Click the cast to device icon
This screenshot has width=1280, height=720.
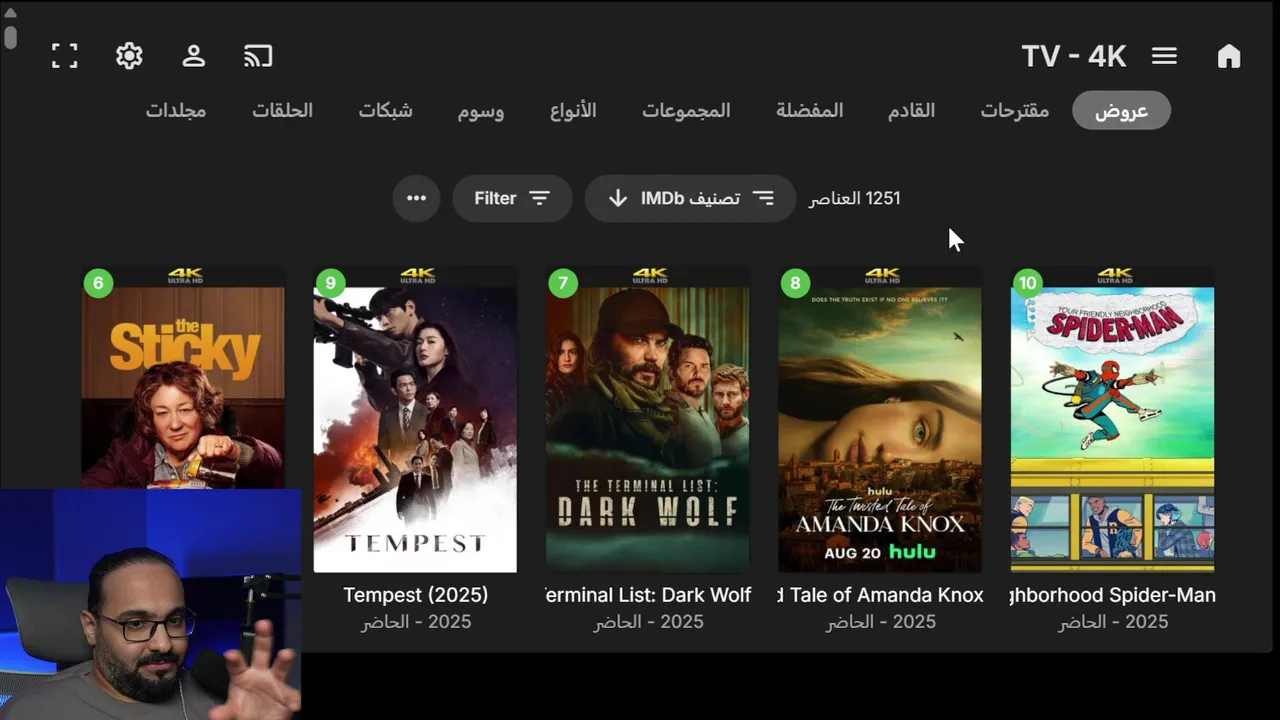pos(258,56)
